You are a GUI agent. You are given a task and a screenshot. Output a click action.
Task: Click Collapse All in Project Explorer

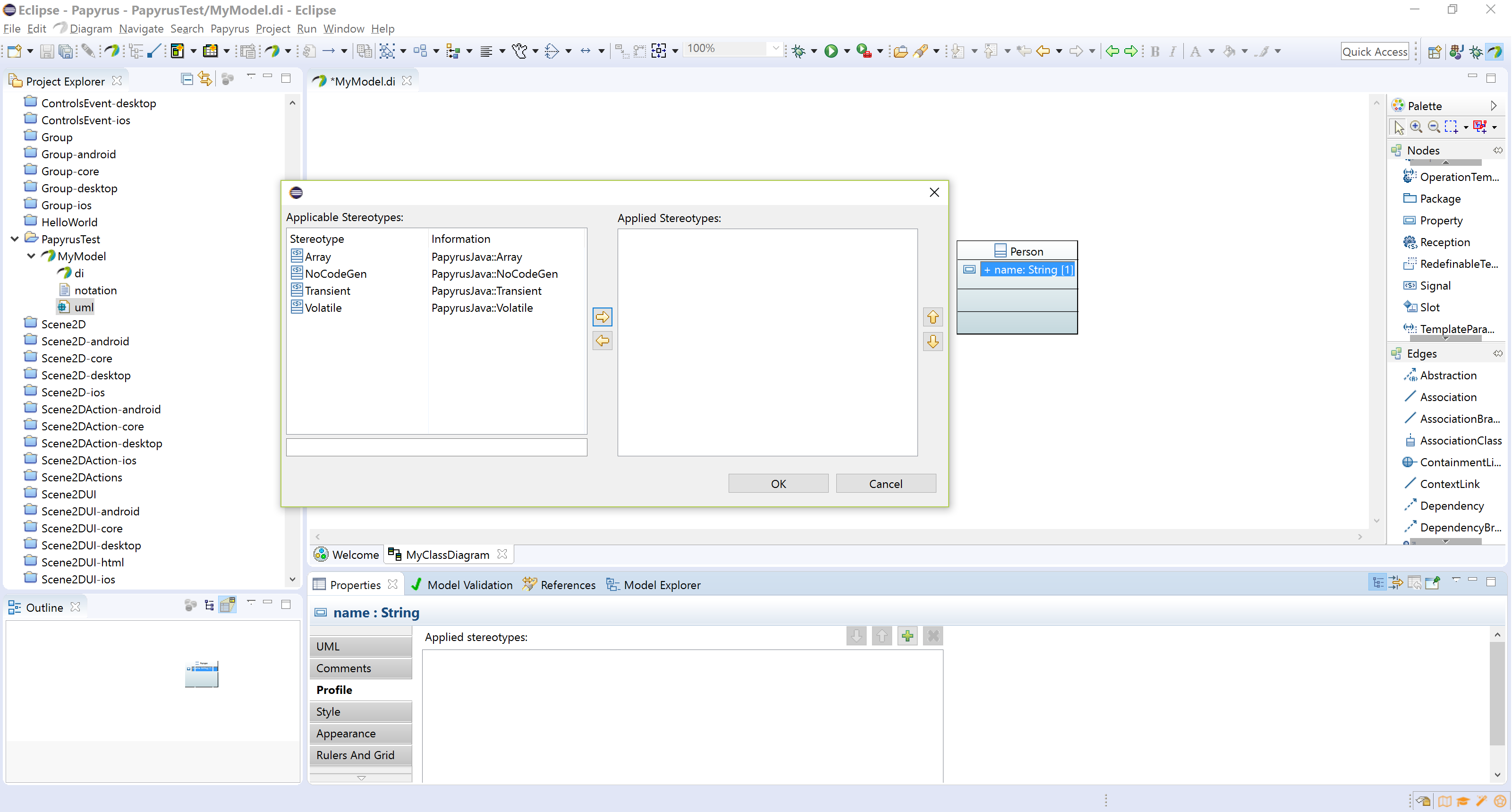(187, 79)
